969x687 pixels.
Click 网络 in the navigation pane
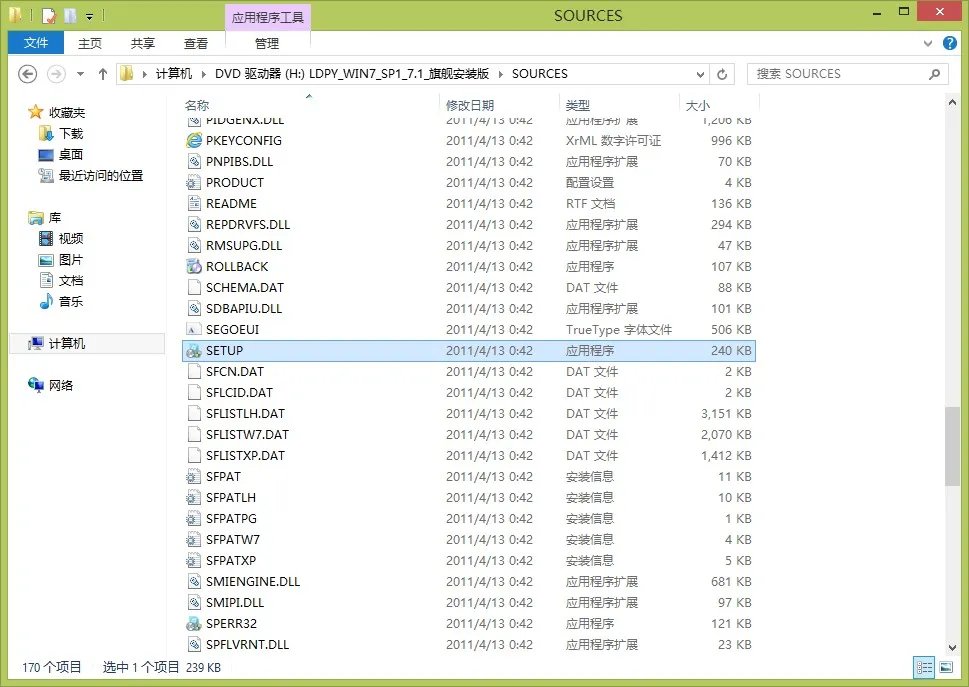coord(61,385)
